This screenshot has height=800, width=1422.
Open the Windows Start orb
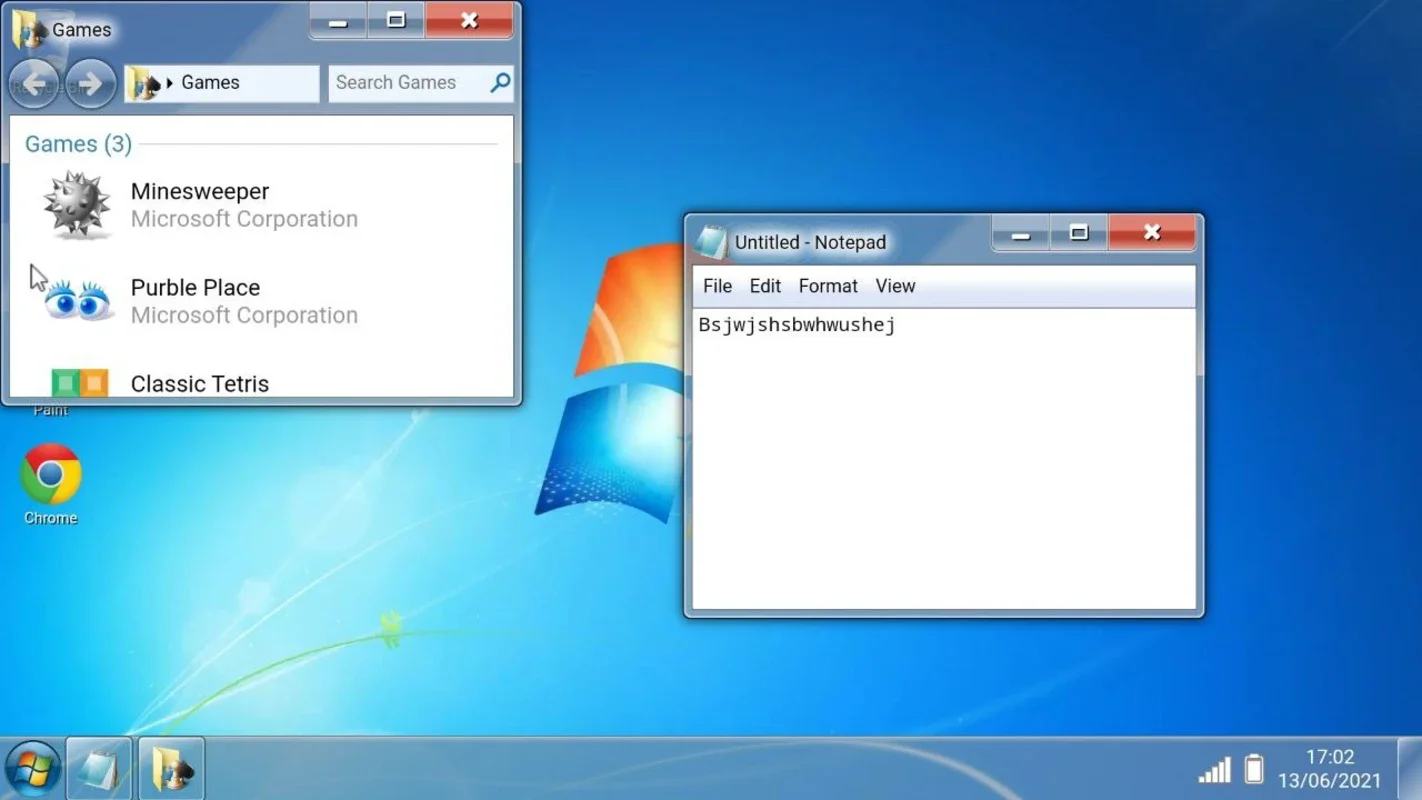32,768
